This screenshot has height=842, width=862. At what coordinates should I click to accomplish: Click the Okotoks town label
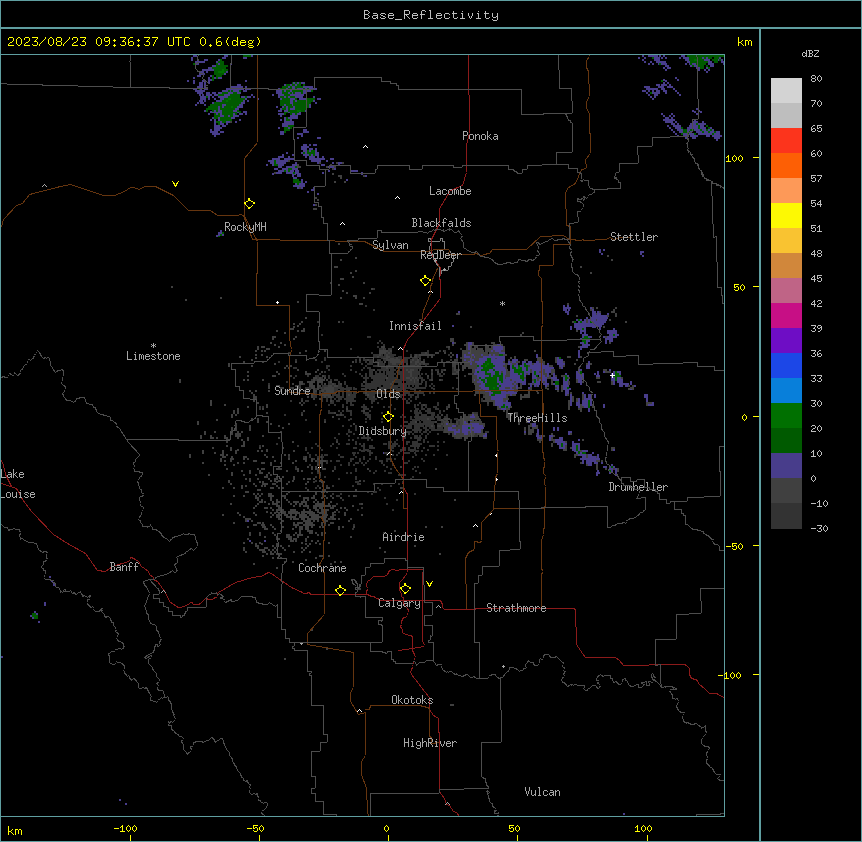412,700
